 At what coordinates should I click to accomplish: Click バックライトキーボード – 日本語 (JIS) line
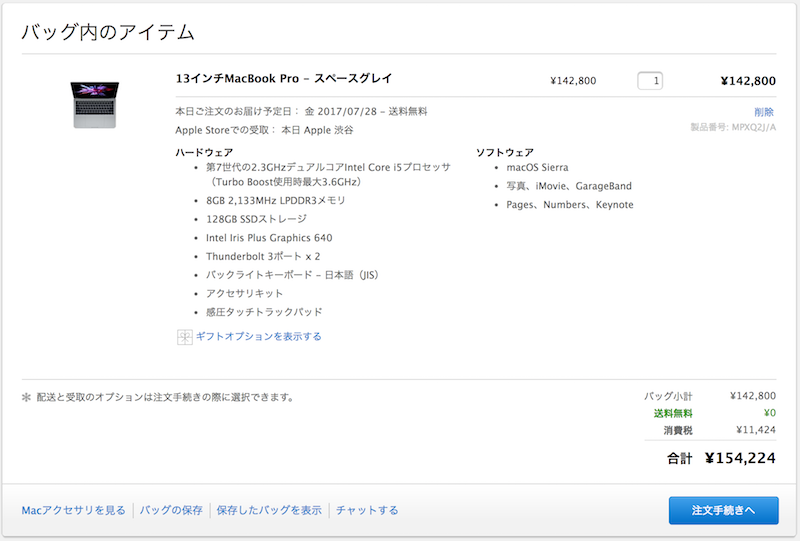(292, 275)
